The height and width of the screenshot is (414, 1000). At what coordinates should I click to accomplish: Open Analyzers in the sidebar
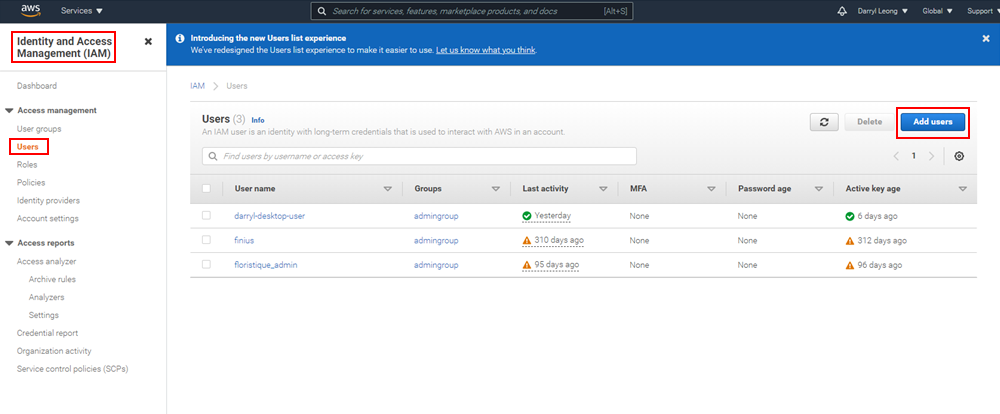(47, 297)
